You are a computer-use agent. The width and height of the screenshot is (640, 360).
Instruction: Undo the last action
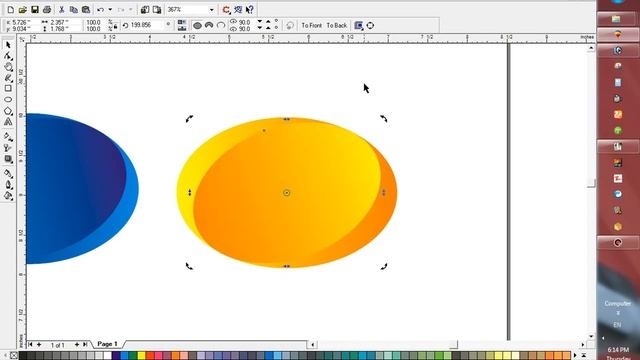[x=100, y=9]
